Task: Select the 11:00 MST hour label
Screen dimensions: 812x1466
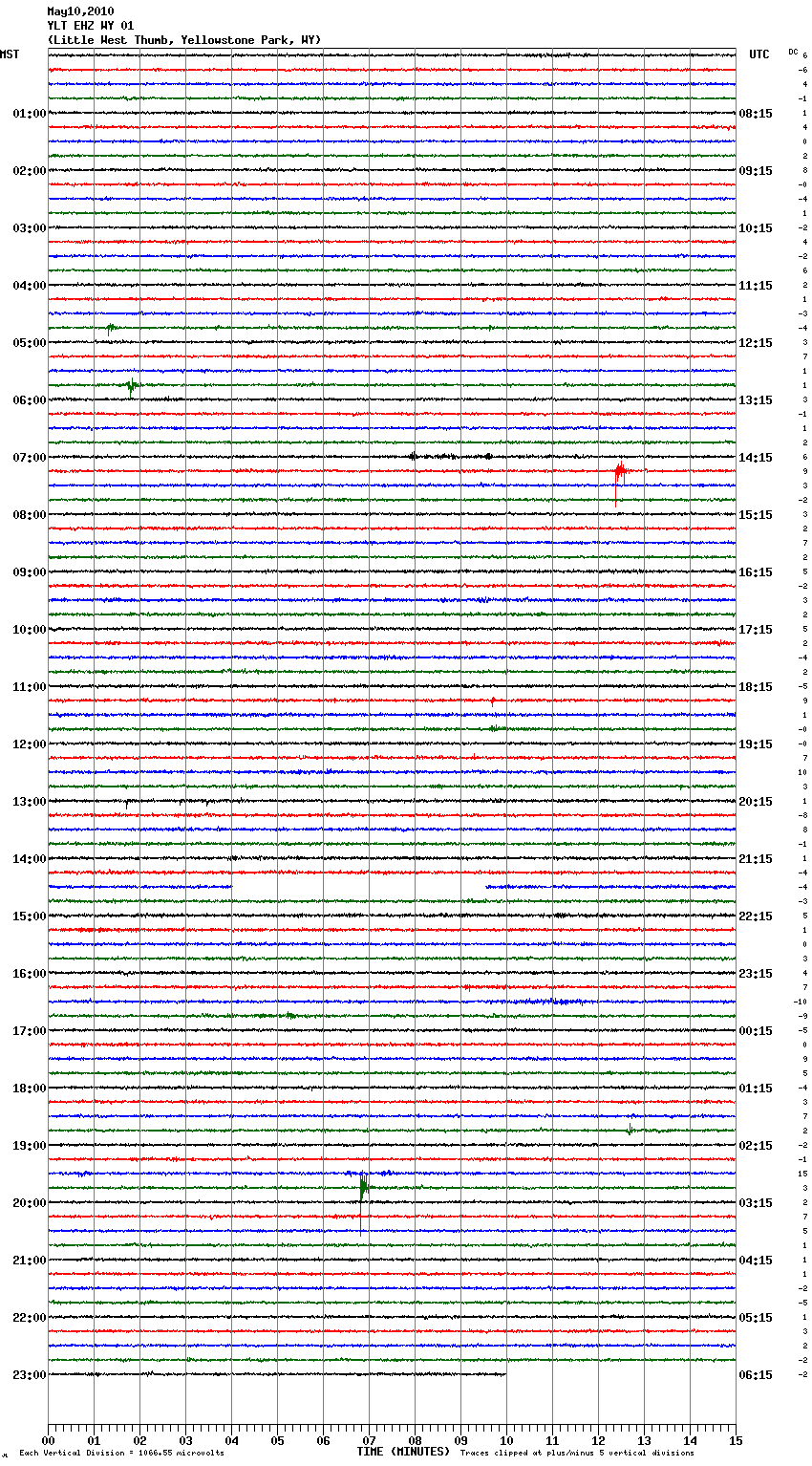Action: click(30, 687)
